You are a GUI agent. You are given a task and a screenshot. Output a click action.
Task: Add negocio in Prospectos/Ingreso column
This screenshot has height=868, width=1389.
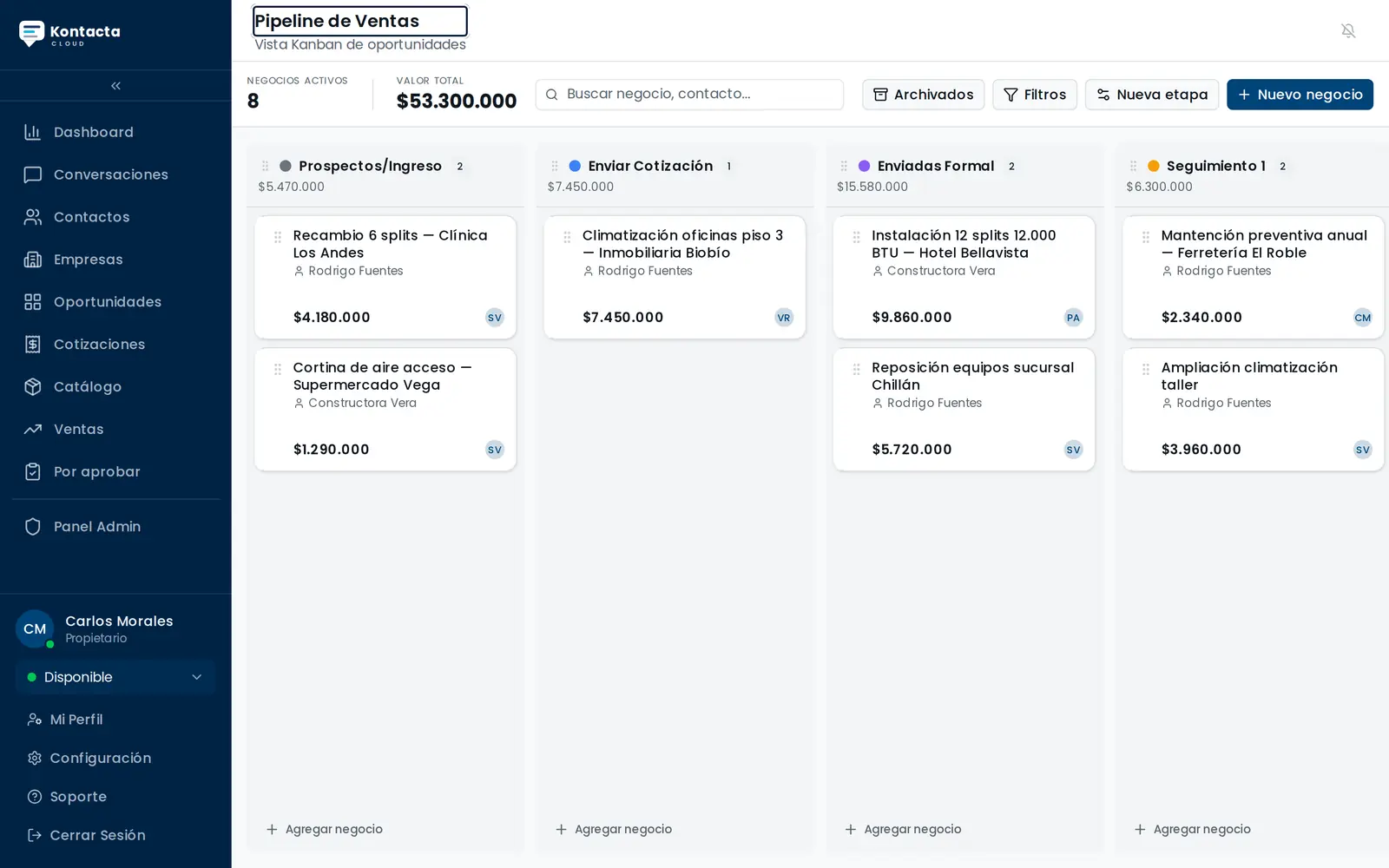[x=324, y=829]
